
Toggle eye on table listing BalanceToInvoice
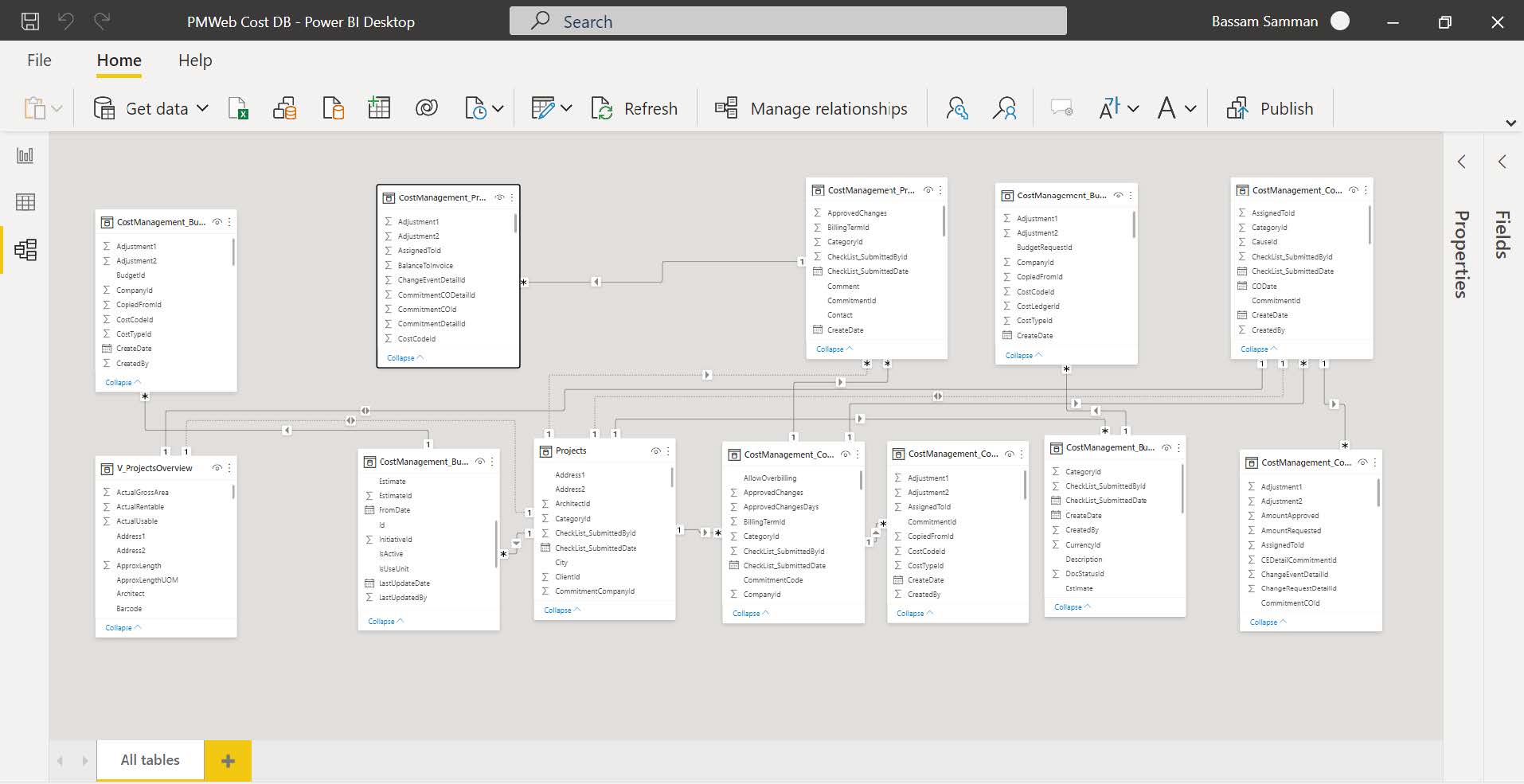click(499, 197)
